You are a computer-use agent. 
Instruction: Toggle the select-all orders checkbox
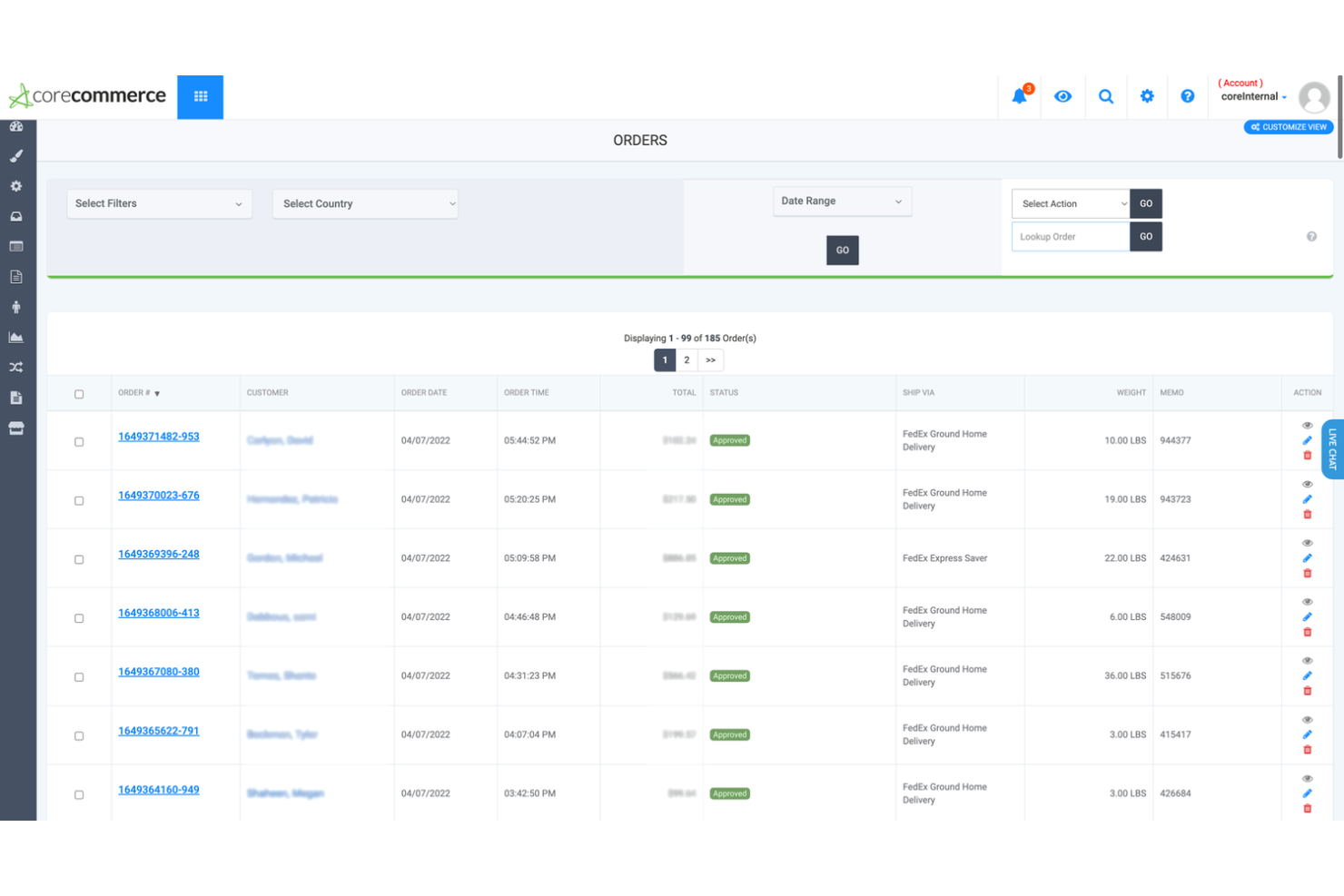(79, 394)
